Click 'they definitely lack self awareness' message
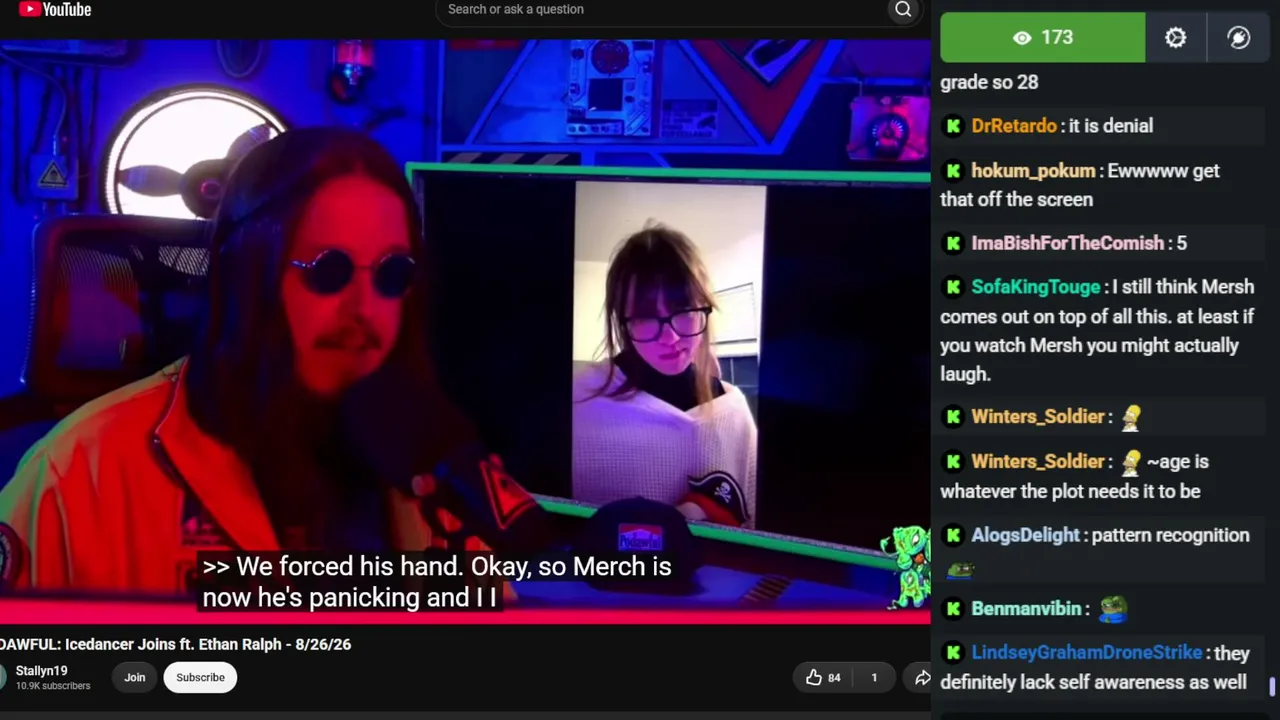 [x=1095, y=668]
